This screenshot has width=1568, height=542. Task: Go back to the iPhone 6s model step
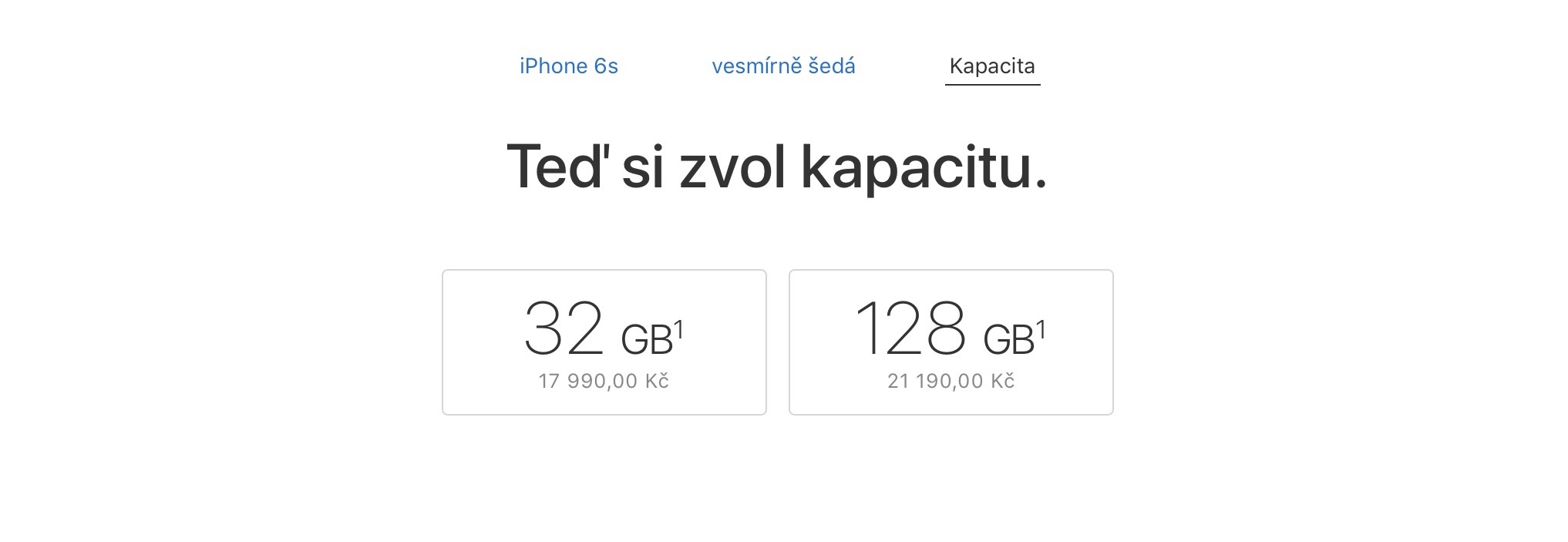coord(568,66)
